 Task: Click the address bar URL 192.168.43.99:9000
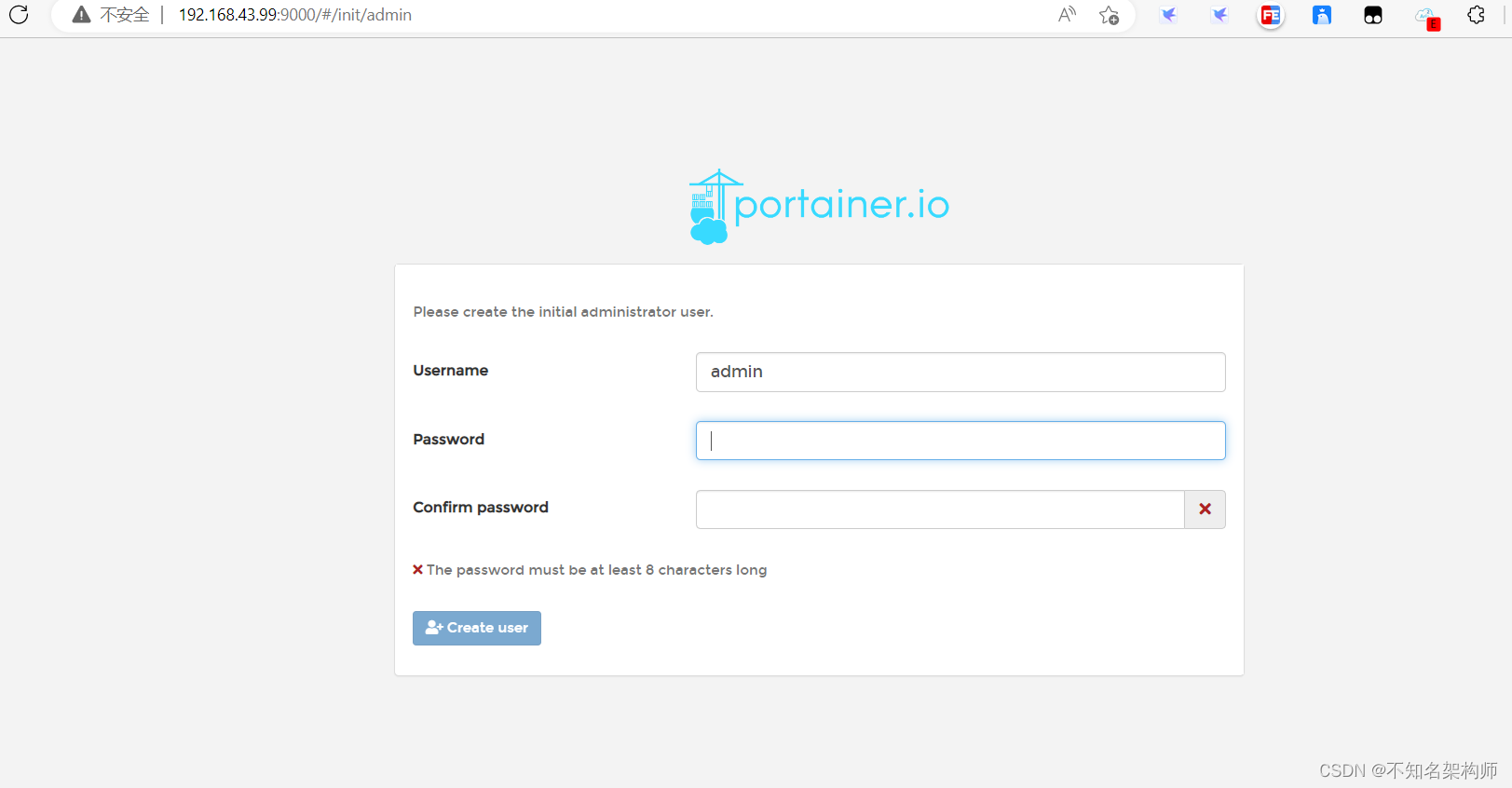[x=295, y=15]
